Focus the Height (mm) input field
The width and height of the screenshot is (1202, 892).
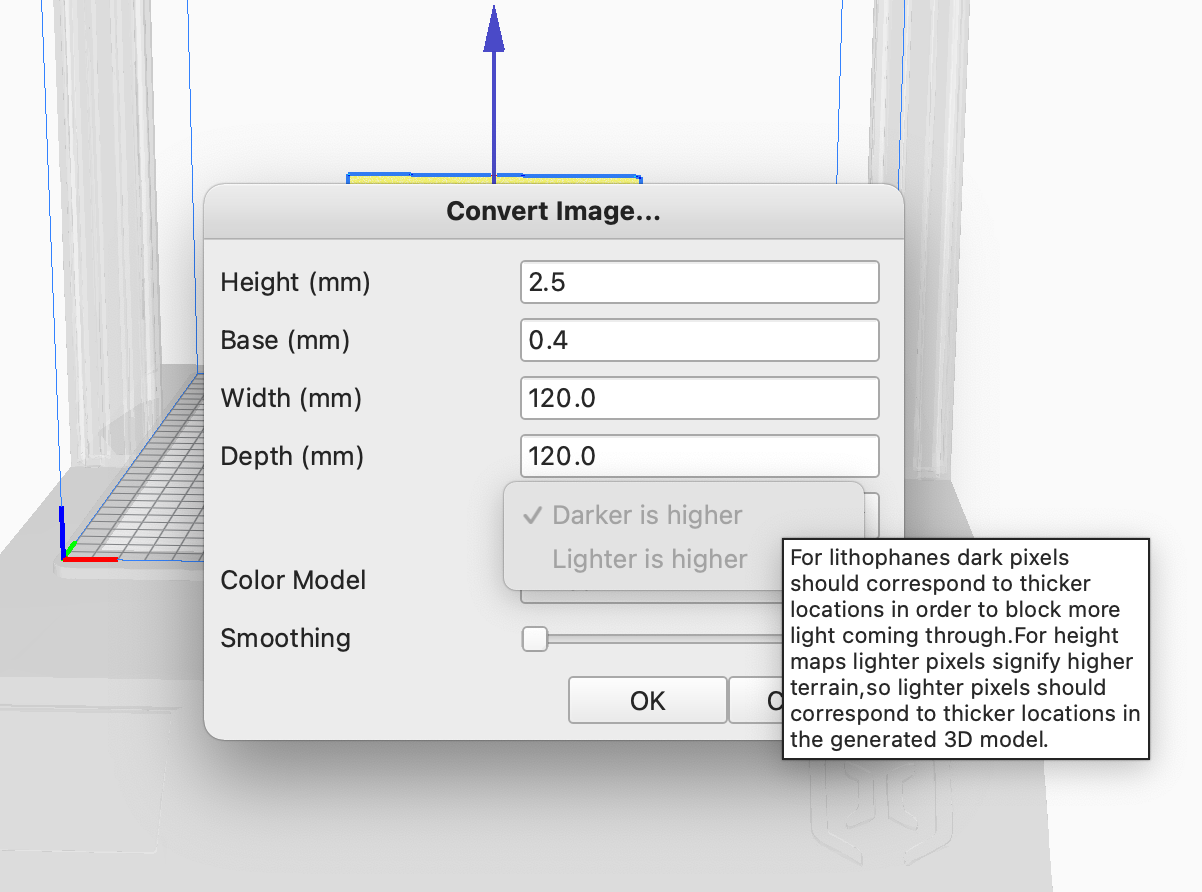click(x=699, y=283)
